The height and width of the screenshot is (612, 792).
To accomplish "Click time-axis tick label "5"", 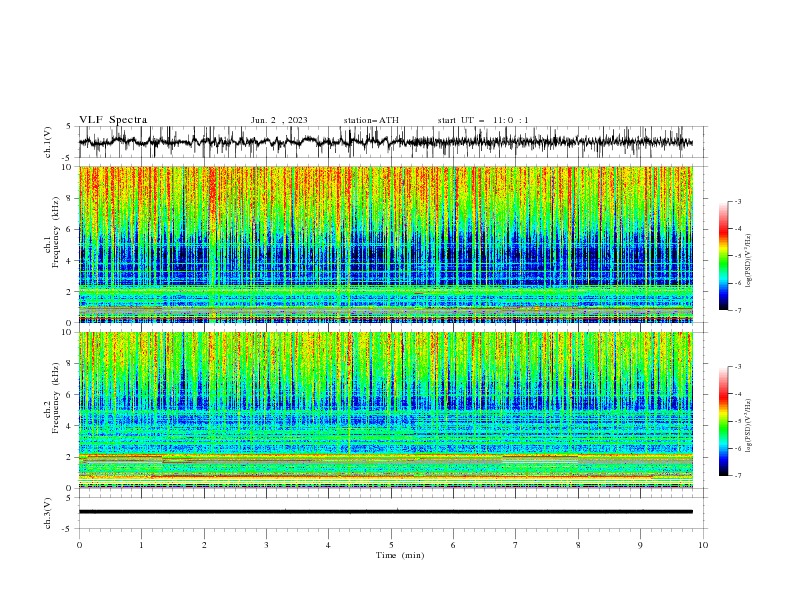I will tap(391, 545).
